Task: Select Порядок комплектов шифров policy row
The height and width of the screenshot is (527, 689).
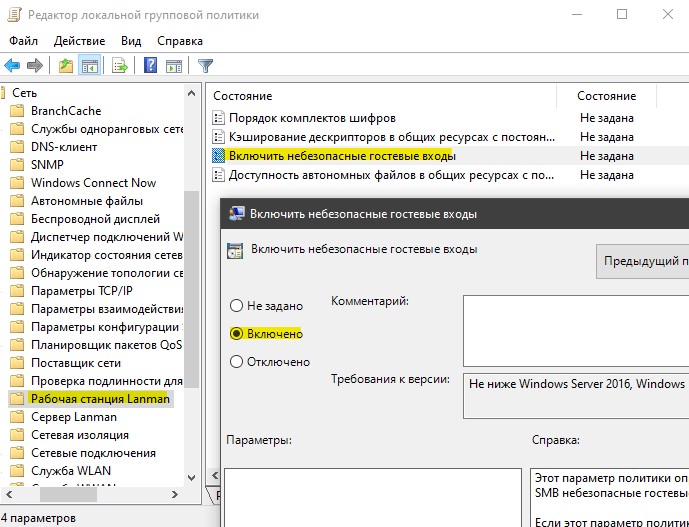Action: [448, 118]
